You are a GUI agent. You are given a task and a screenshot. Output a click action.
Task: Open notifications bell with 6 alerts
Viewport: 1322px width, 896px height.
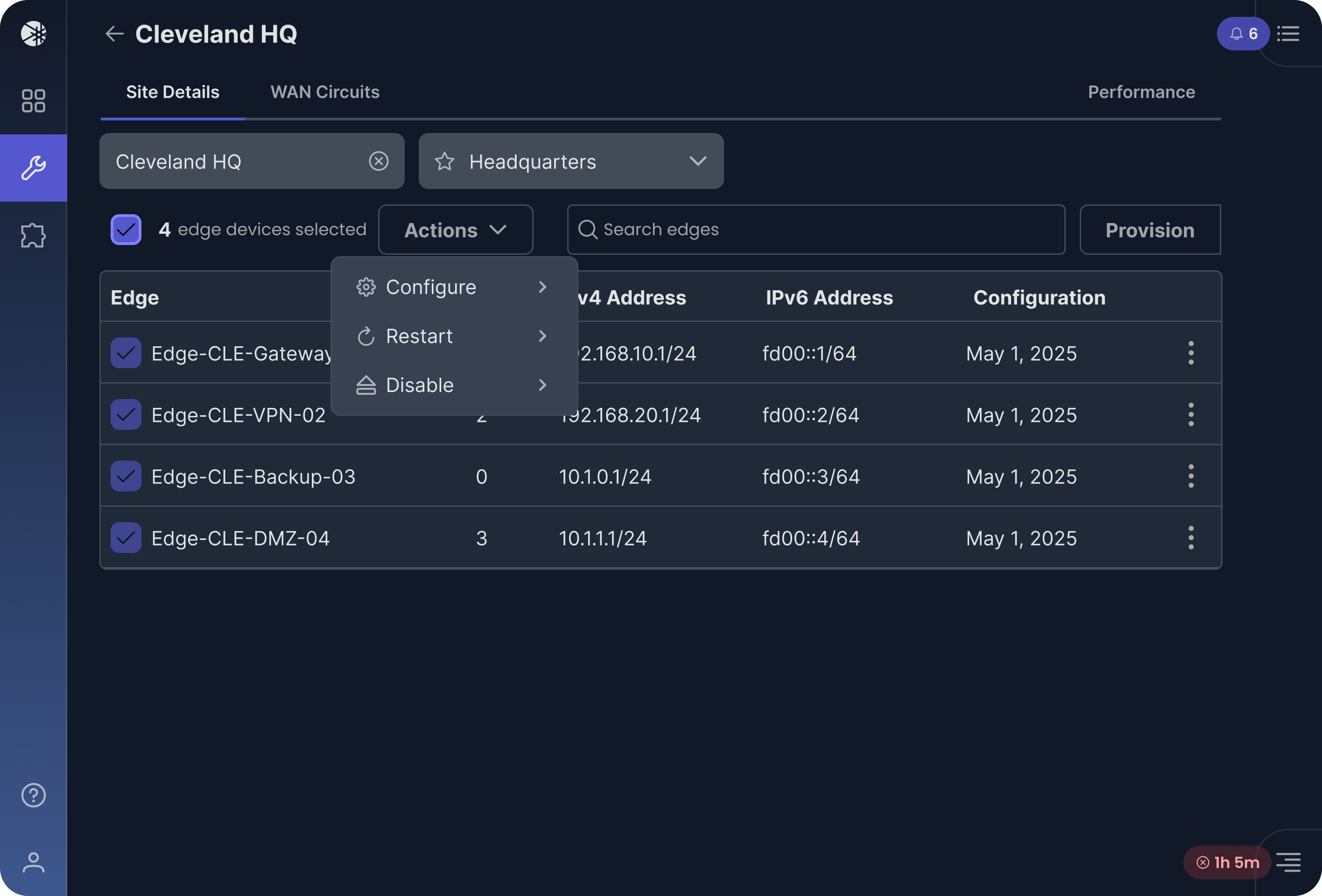(x=1243, y=34)
